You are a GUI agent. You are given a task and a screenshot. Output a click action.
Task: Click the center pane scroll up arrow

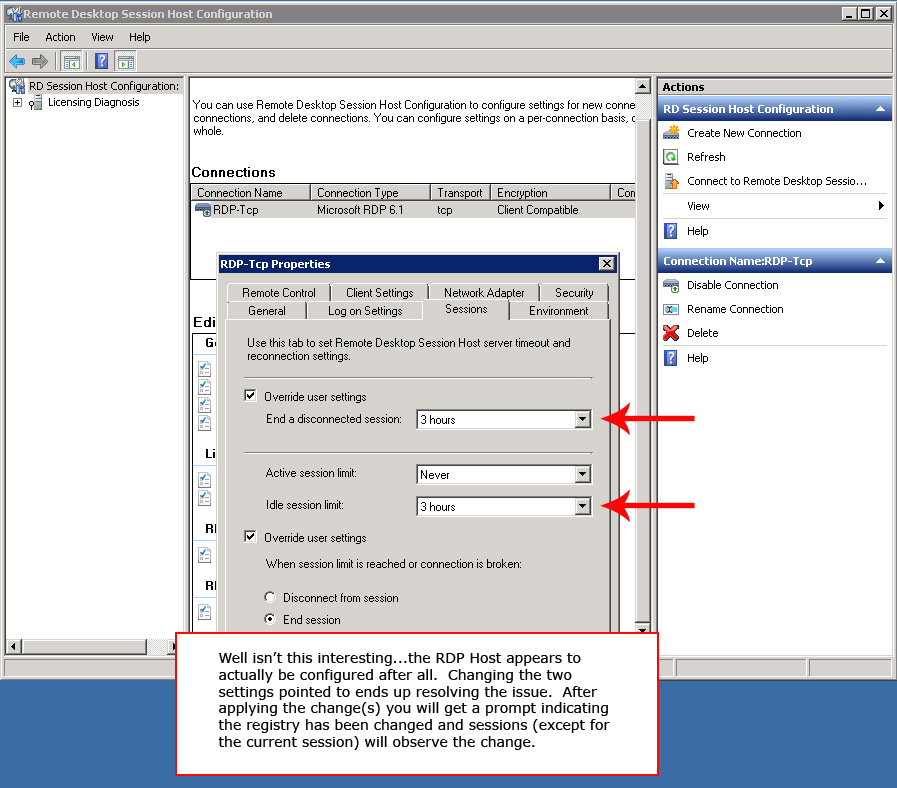point(642,86)
